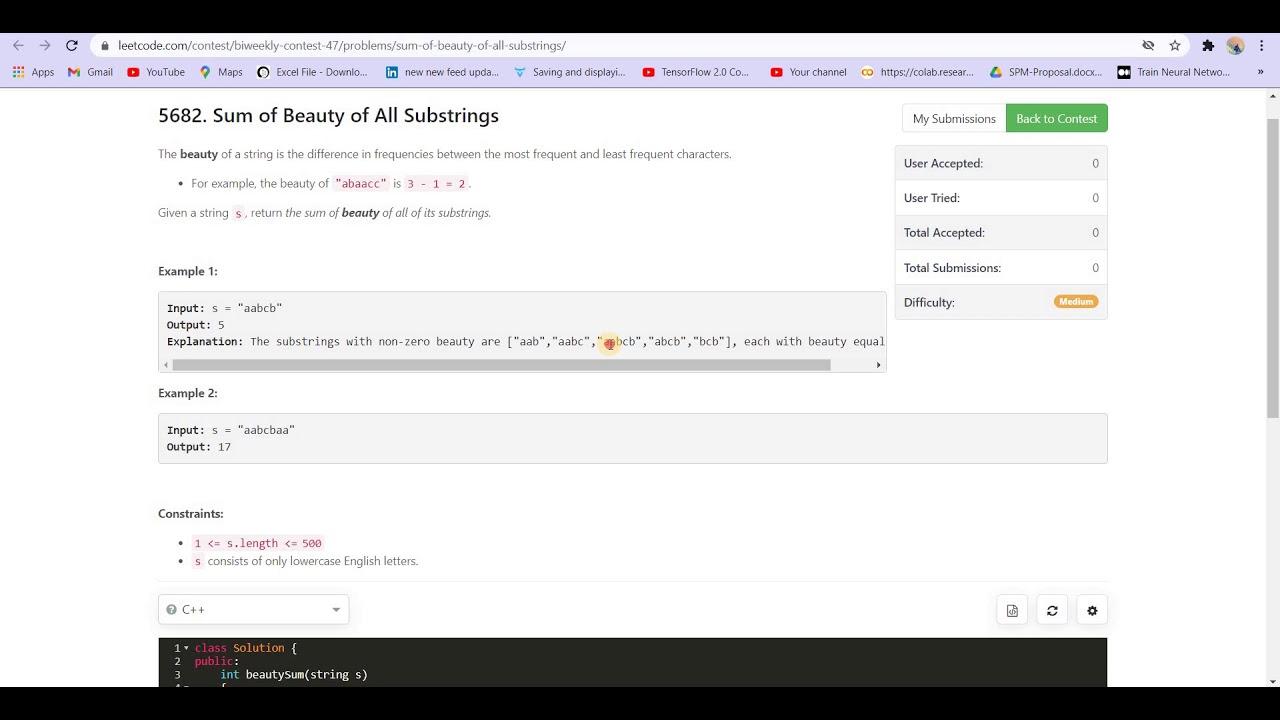Open the Extensions puzzle icon

pos(1208,45)
